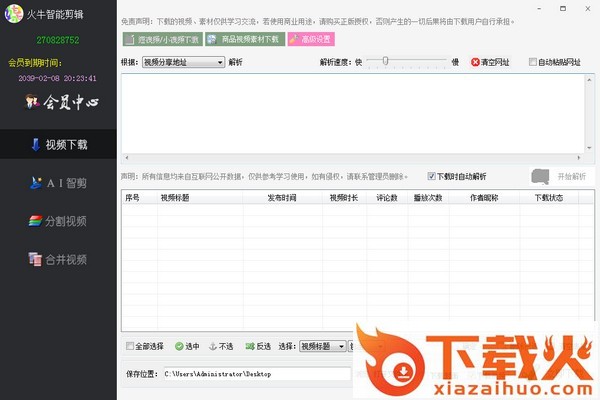Screen dimensions: 600x400
Task: Click the account ID 270328752 text
Action: [58, 40]
